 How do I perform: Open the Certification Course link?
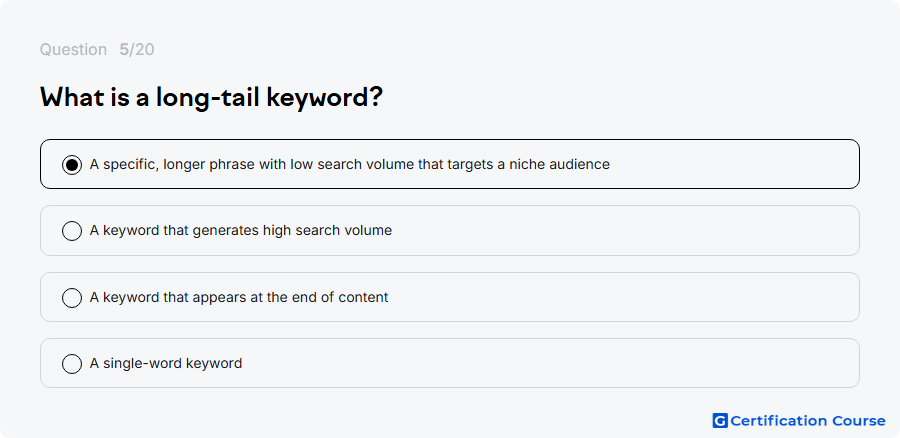799,421
